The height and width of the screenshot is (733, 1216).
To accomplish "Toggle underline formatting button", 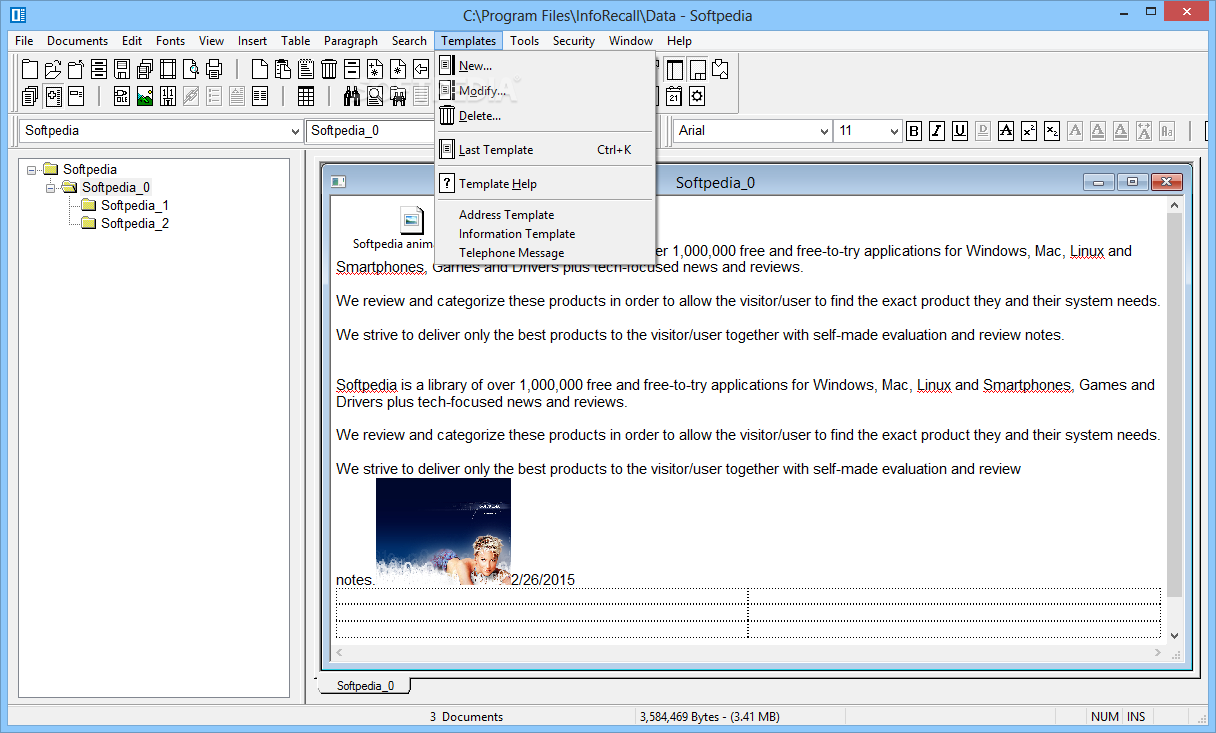I will pos(960,131).
